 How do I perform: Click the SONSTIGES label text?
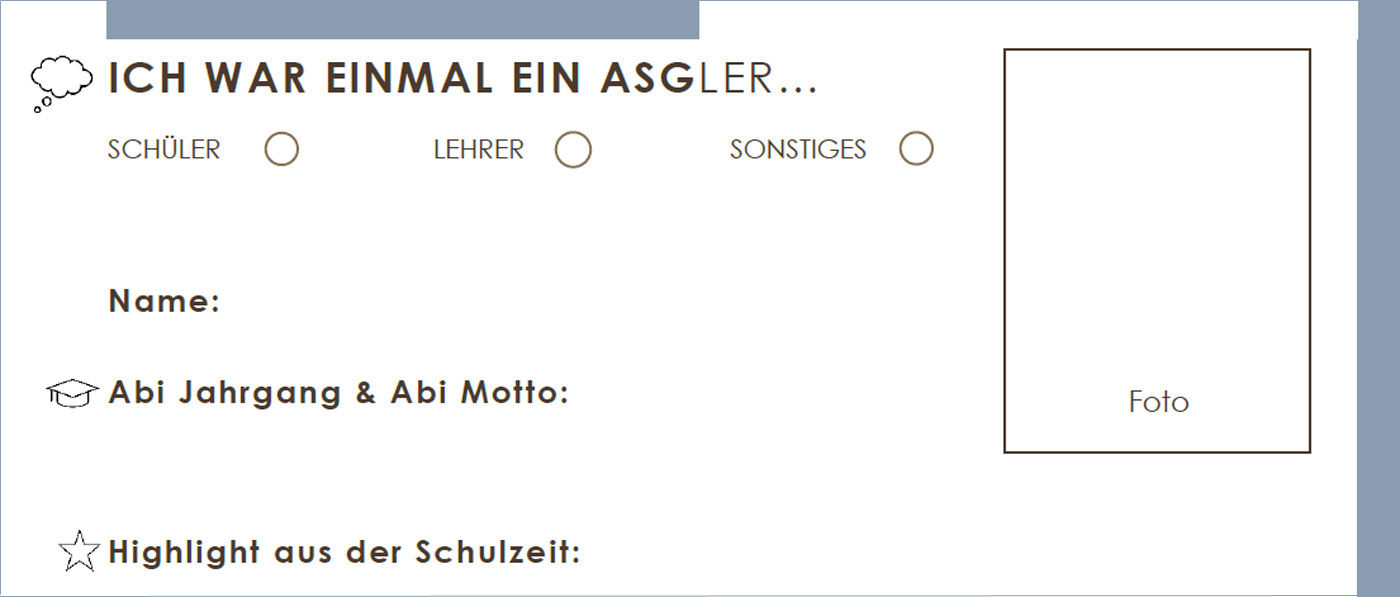798,149
